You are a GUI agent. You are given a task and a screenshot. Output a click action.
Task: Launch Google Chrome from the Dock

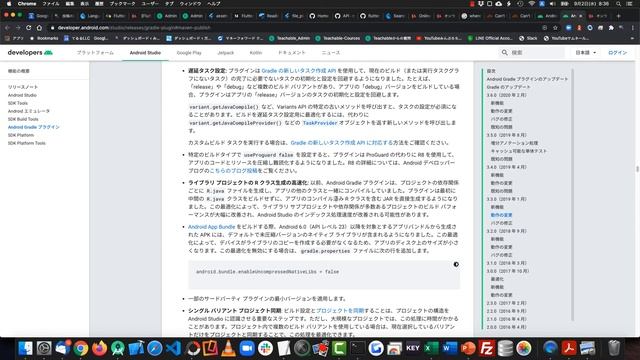(x=81, y=348)
